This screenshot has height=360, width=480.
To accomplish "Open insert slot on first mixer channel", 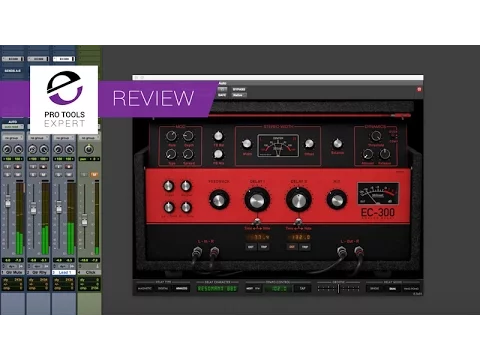I will (13, 59).
